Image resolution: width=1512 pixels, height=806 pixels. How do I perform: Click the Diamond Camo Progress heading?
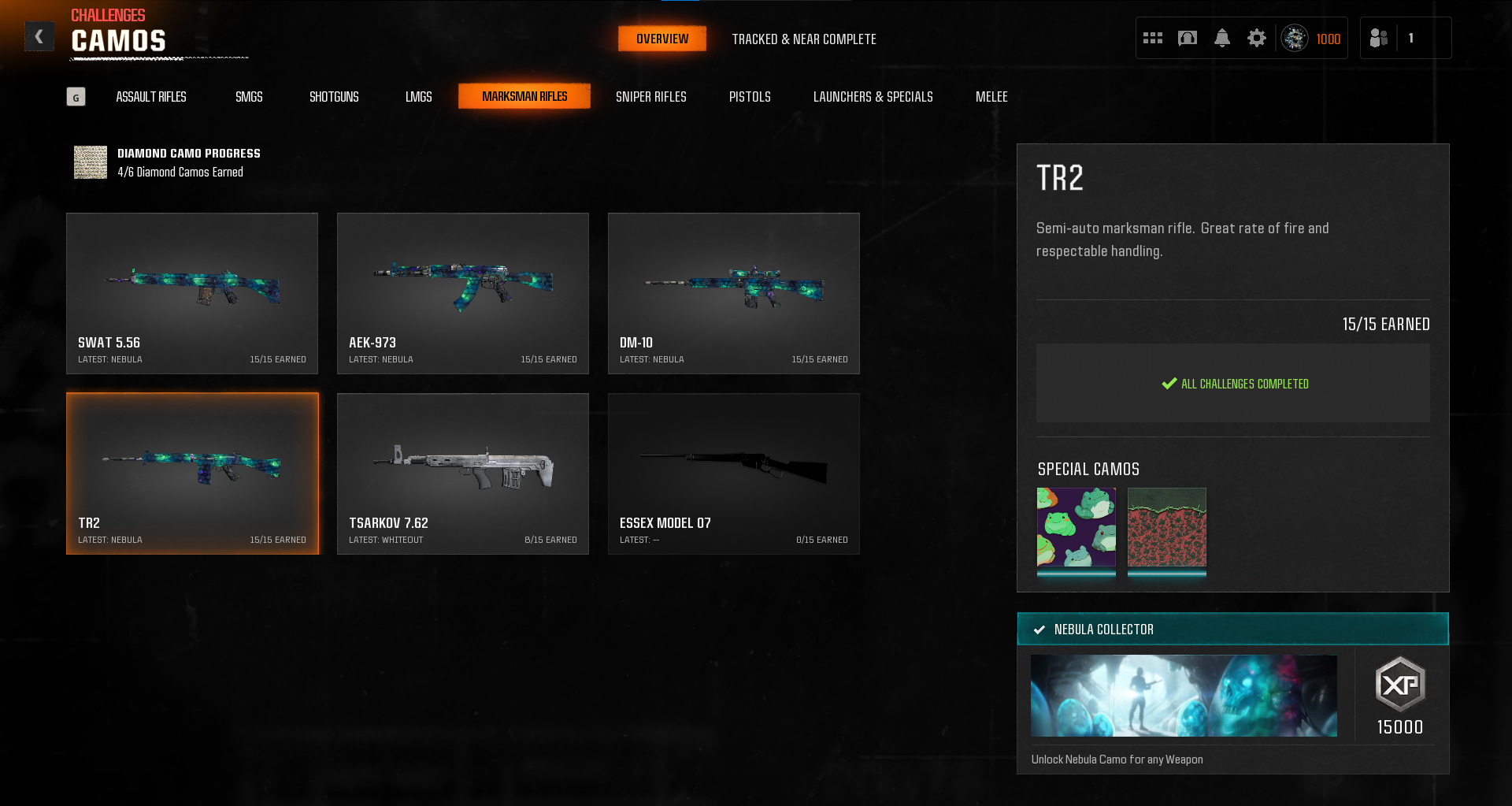(x=189, y=154)
